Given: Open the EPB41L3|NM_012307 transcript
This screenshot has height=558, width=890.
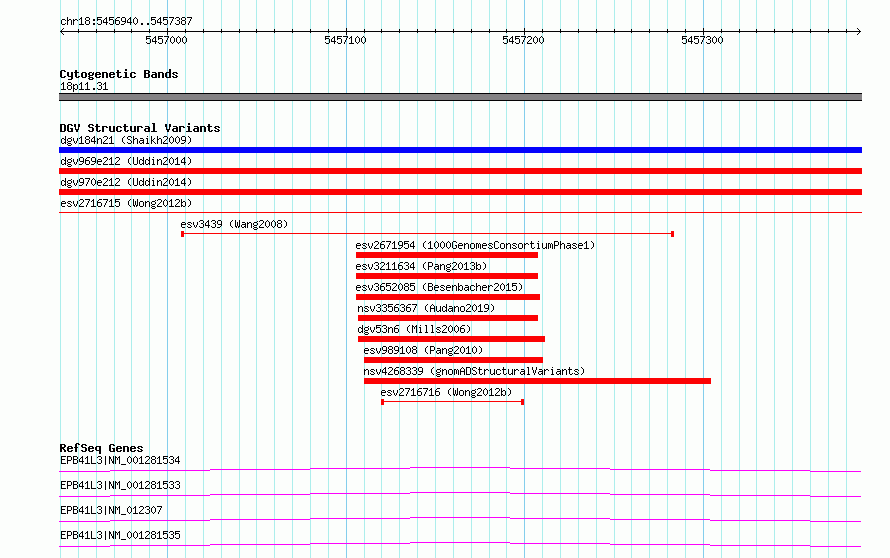Looking at the screenshot, I should coord(111,510).
